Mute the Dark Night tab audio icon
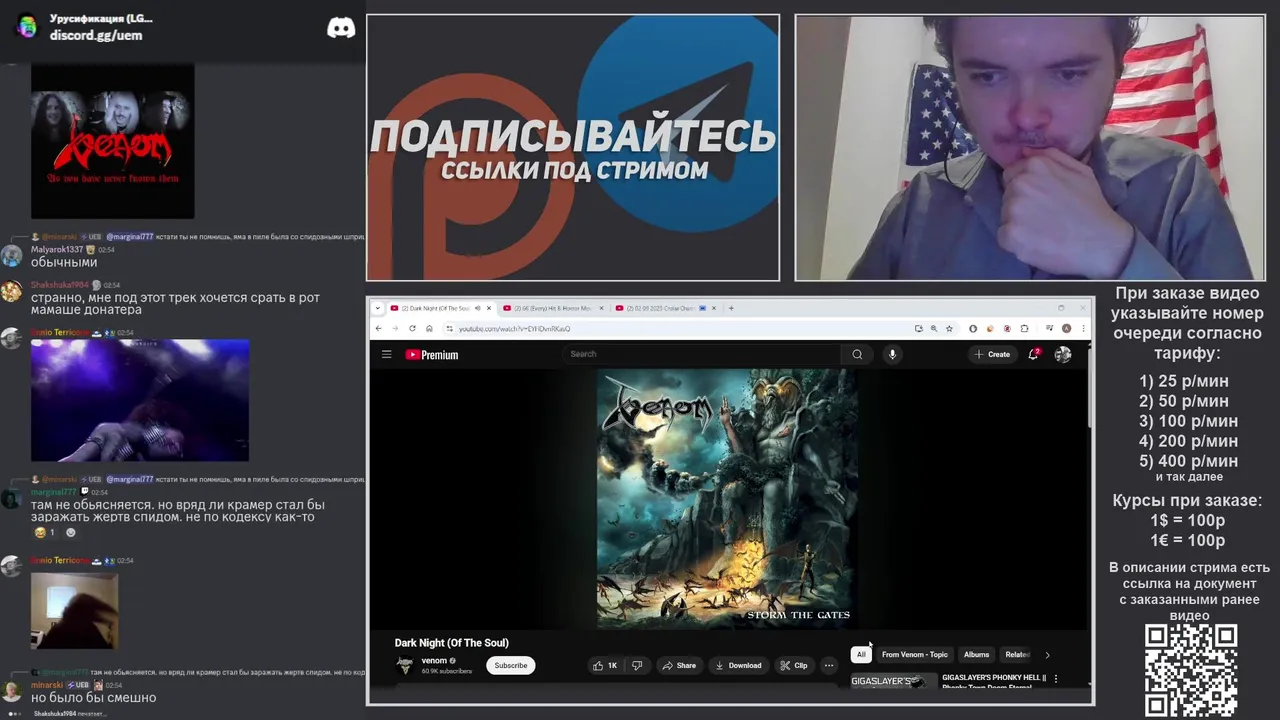 click(477, 308)
